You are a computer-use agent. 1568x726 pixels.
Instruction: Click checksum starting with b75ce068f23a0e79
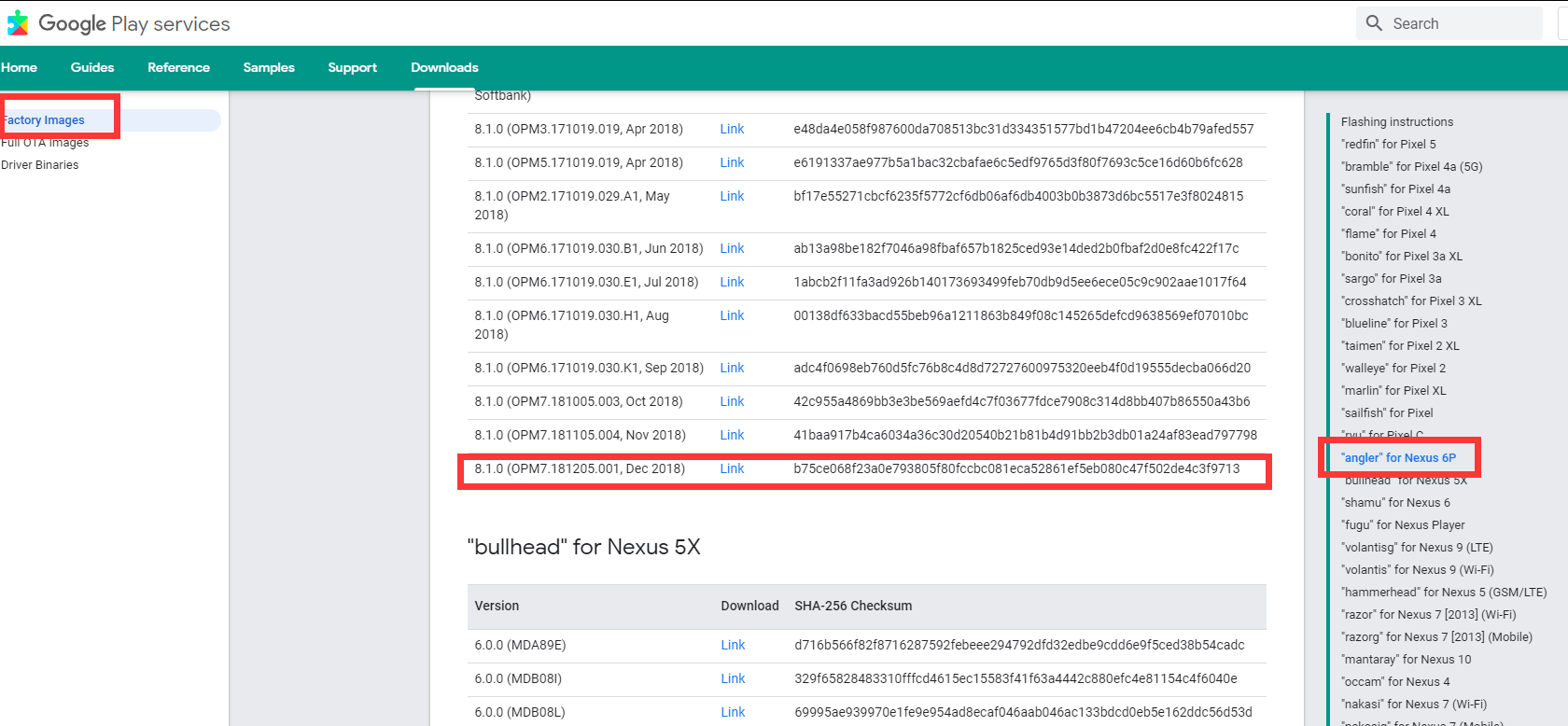1016,468
